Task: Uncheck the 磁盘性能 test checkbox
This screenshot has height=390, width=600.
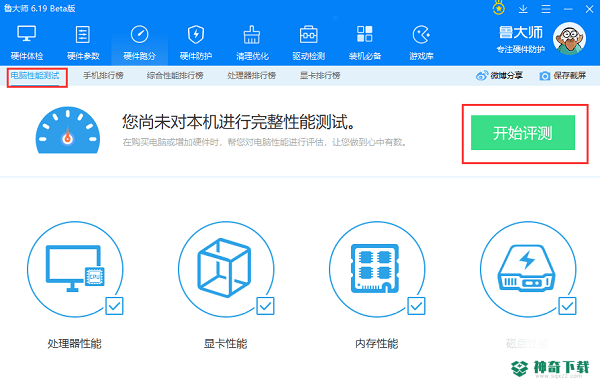Action: [x=567, y=306]
